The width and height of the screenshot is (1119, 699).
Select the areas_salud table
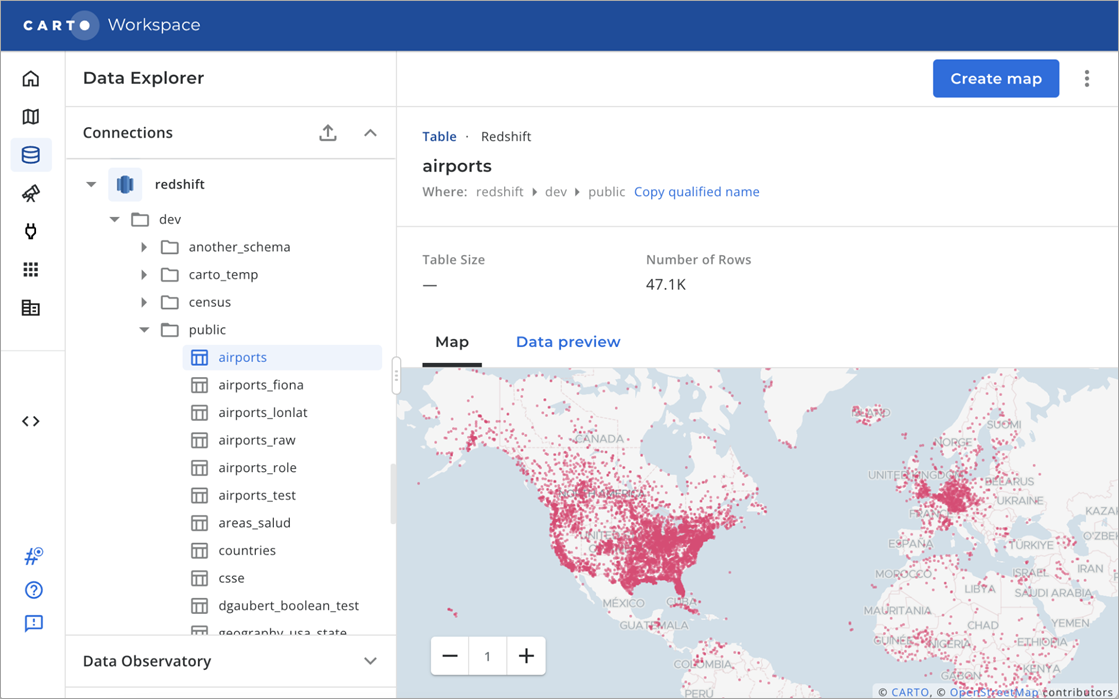click(254, 523)
